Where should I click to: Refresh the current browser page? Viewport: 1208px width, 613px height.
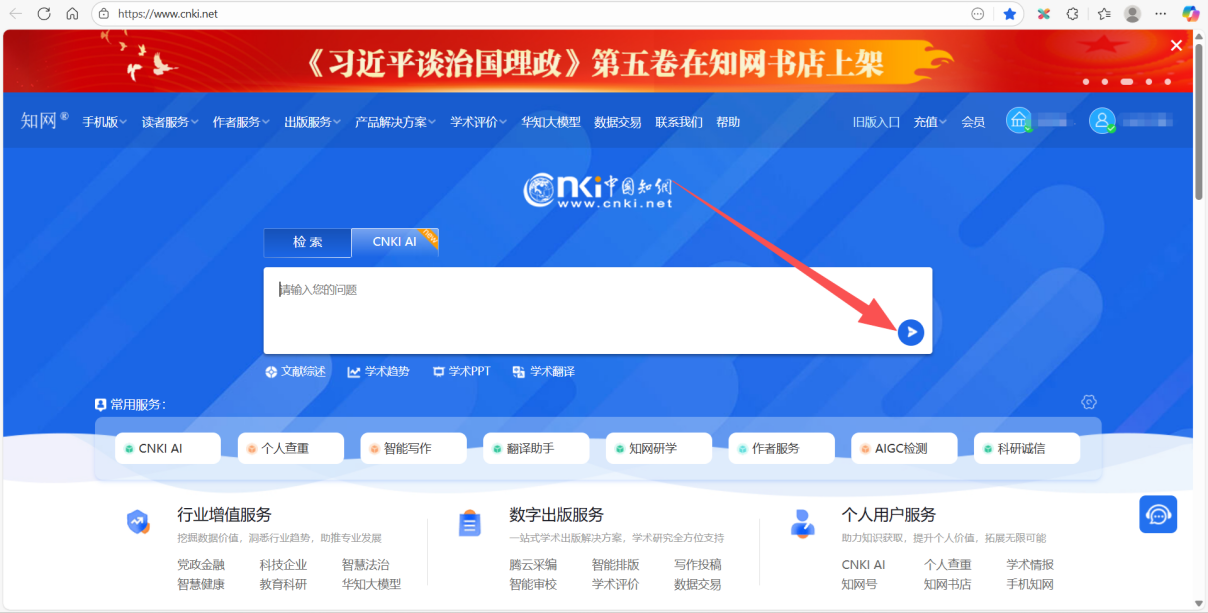(x=44, y=14)
